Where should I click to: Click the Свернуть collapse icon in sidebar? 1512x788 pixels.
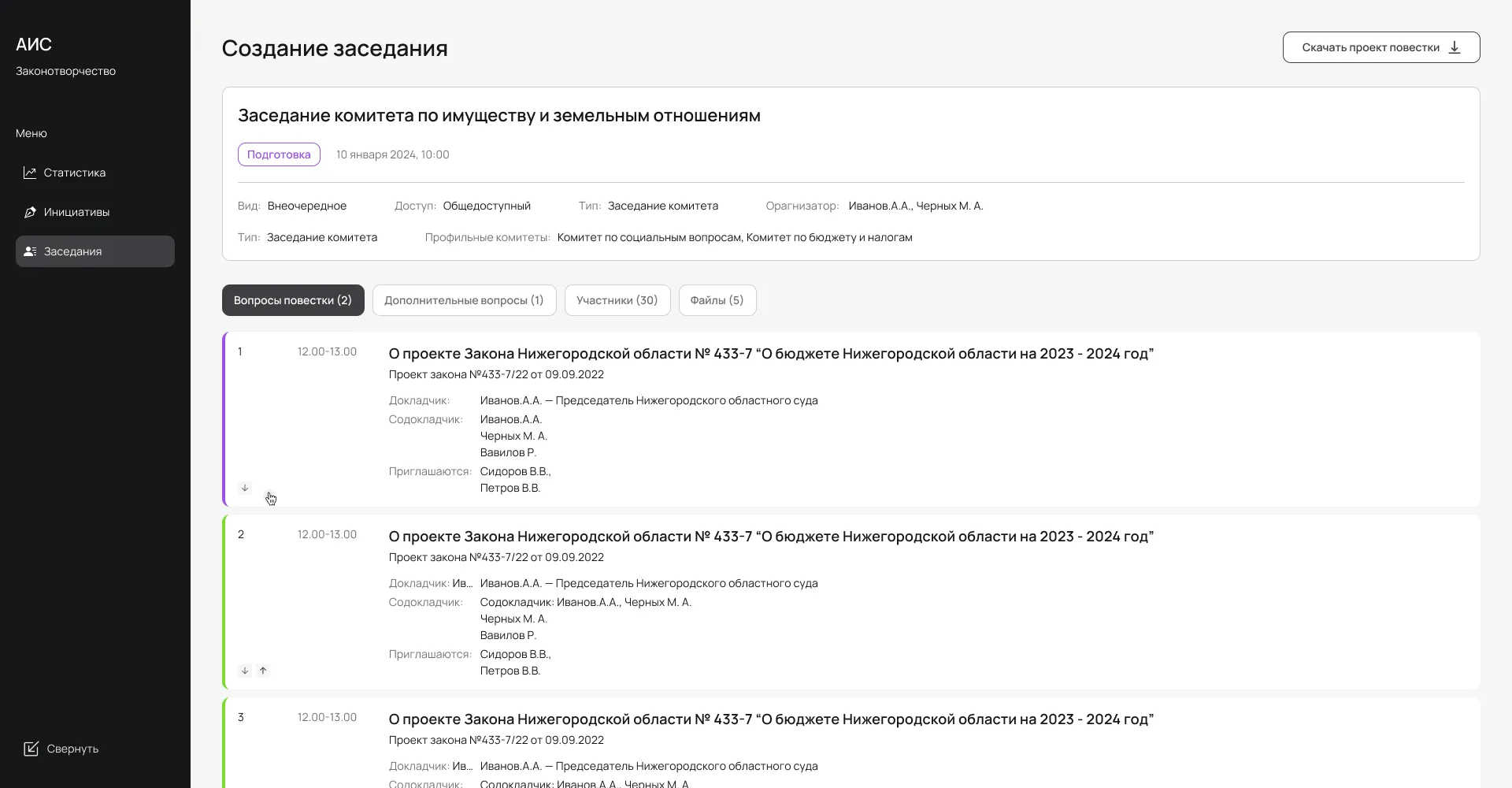tap(31, 749)
